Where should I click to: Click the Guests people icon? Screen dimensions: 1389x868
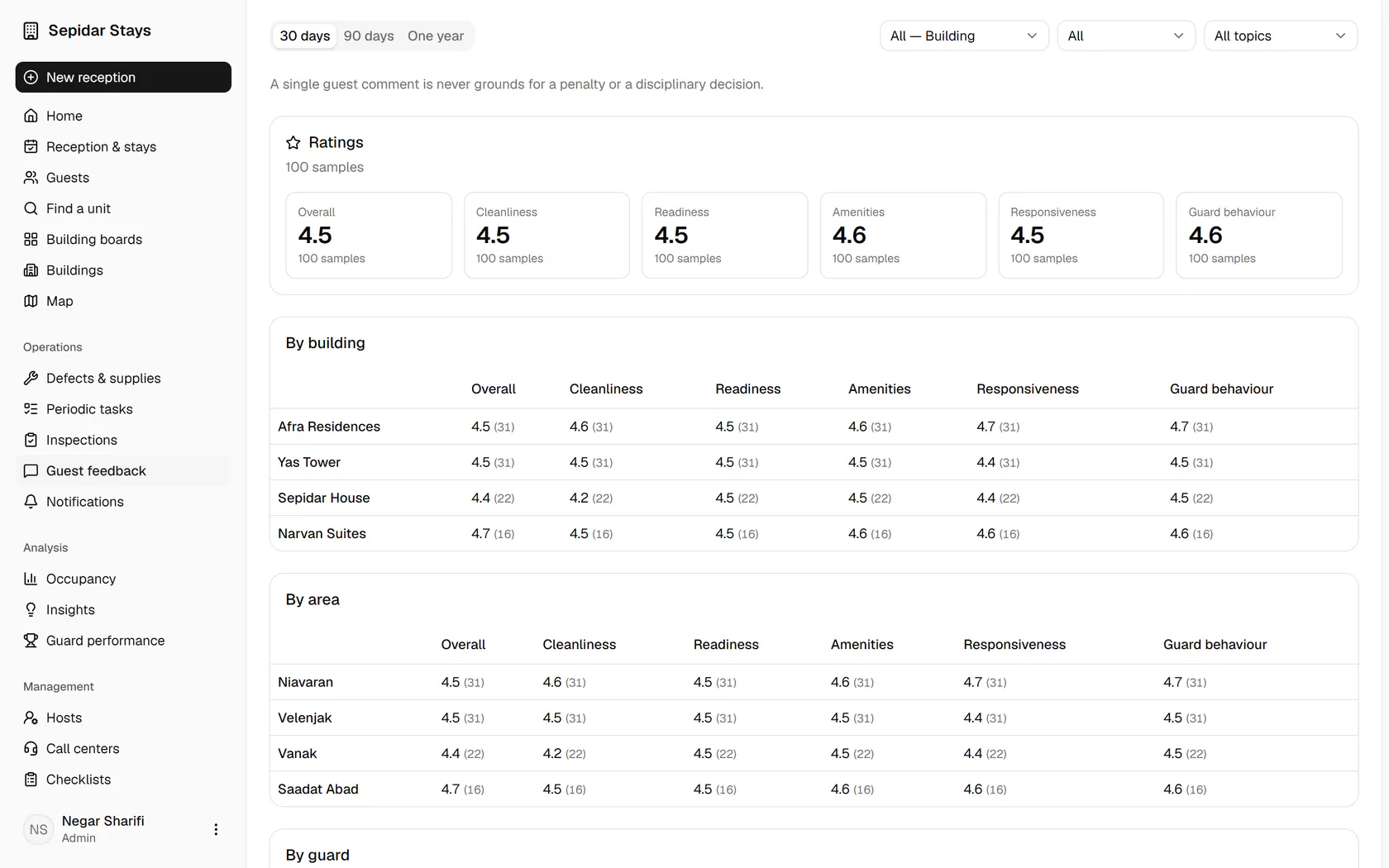[x=31, y=178]
